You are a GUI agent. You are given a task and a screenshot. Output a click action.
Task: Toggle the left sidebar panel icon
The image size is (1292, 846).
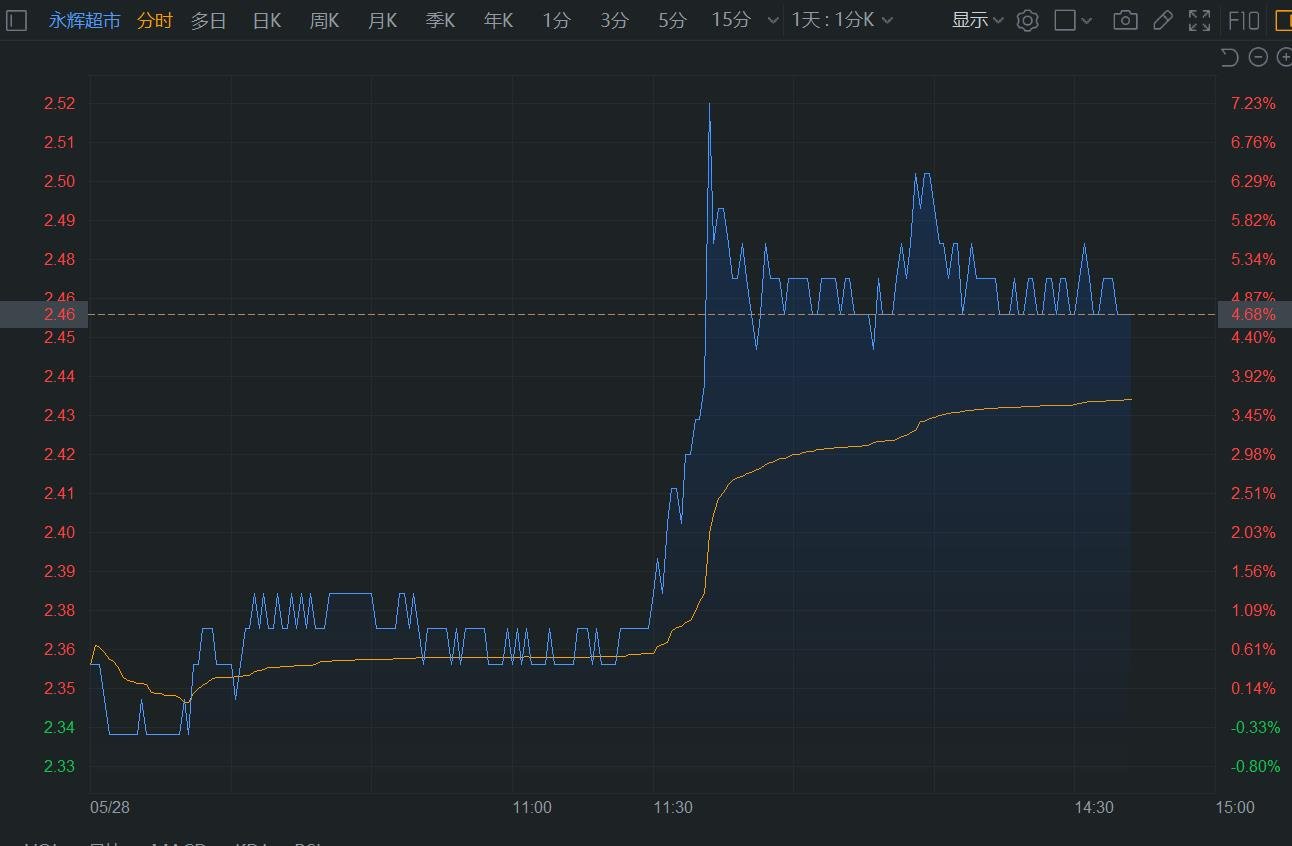tap(16, 20)
